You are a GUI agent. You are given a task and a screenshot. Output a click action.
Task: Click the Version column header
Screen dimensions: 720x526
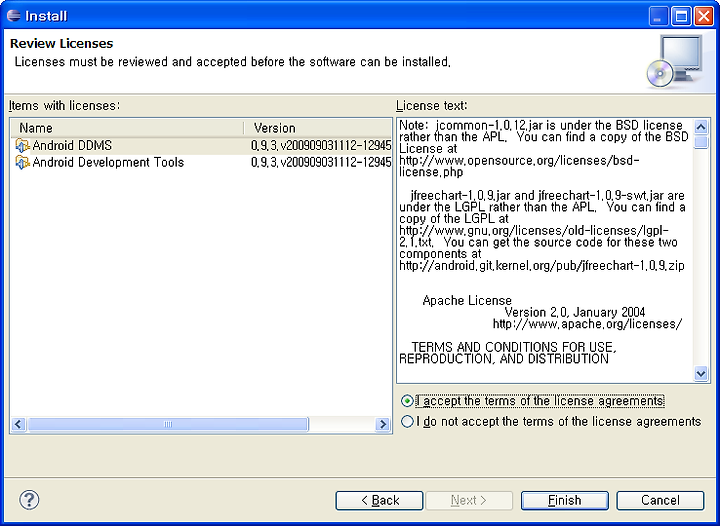click(x=318, y=128)
